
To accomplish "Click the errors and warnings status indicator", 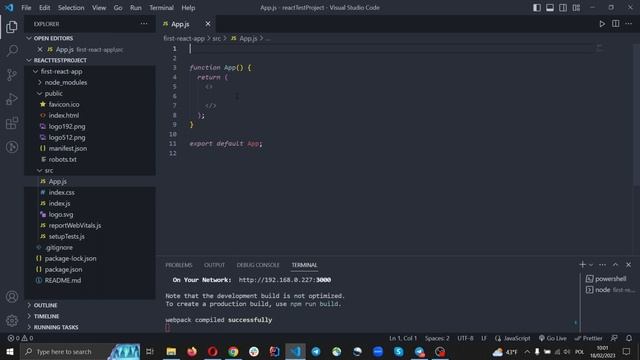I will 20,338.
